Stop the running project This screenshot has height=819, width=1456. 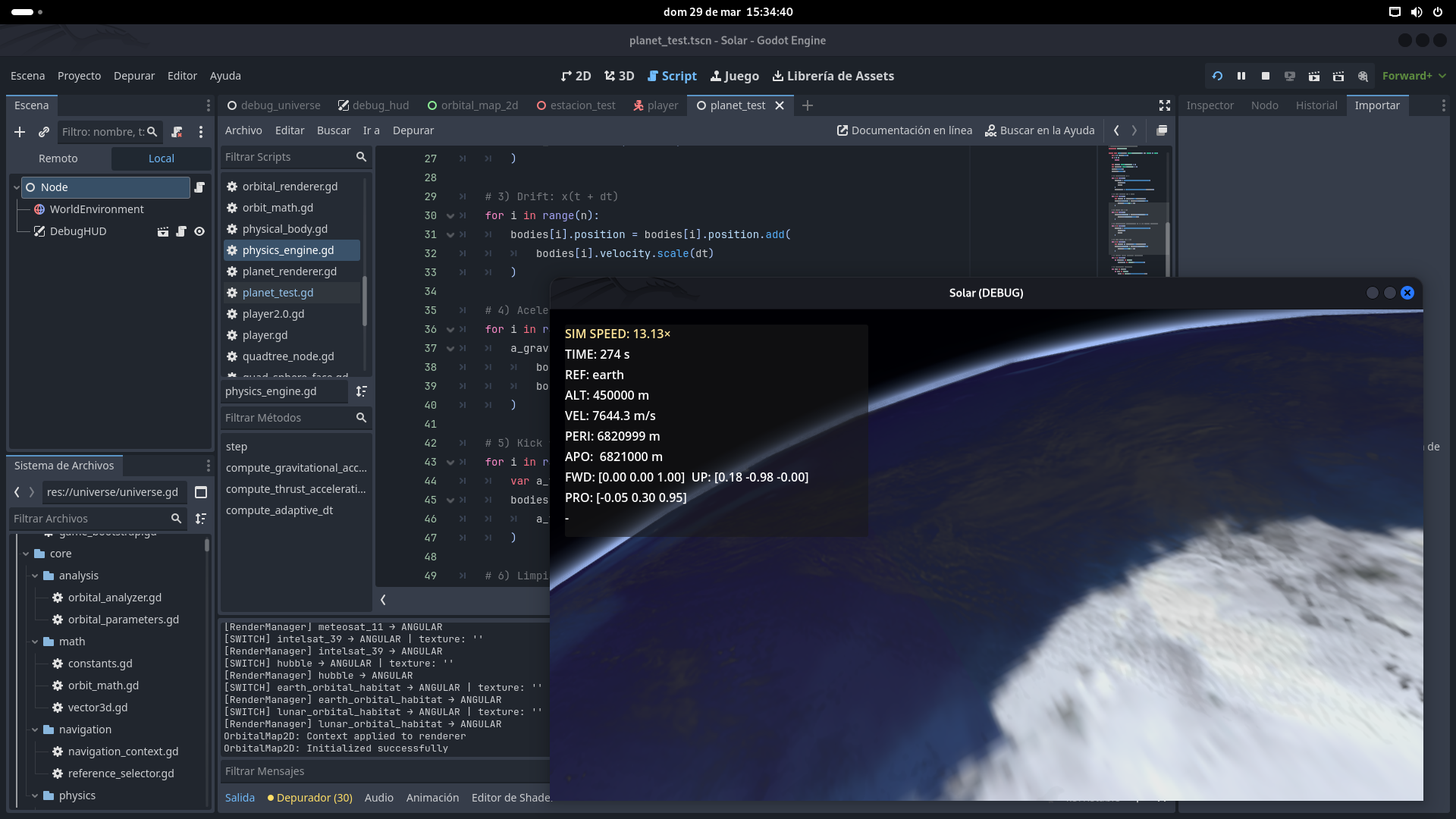coord(1266,76)
